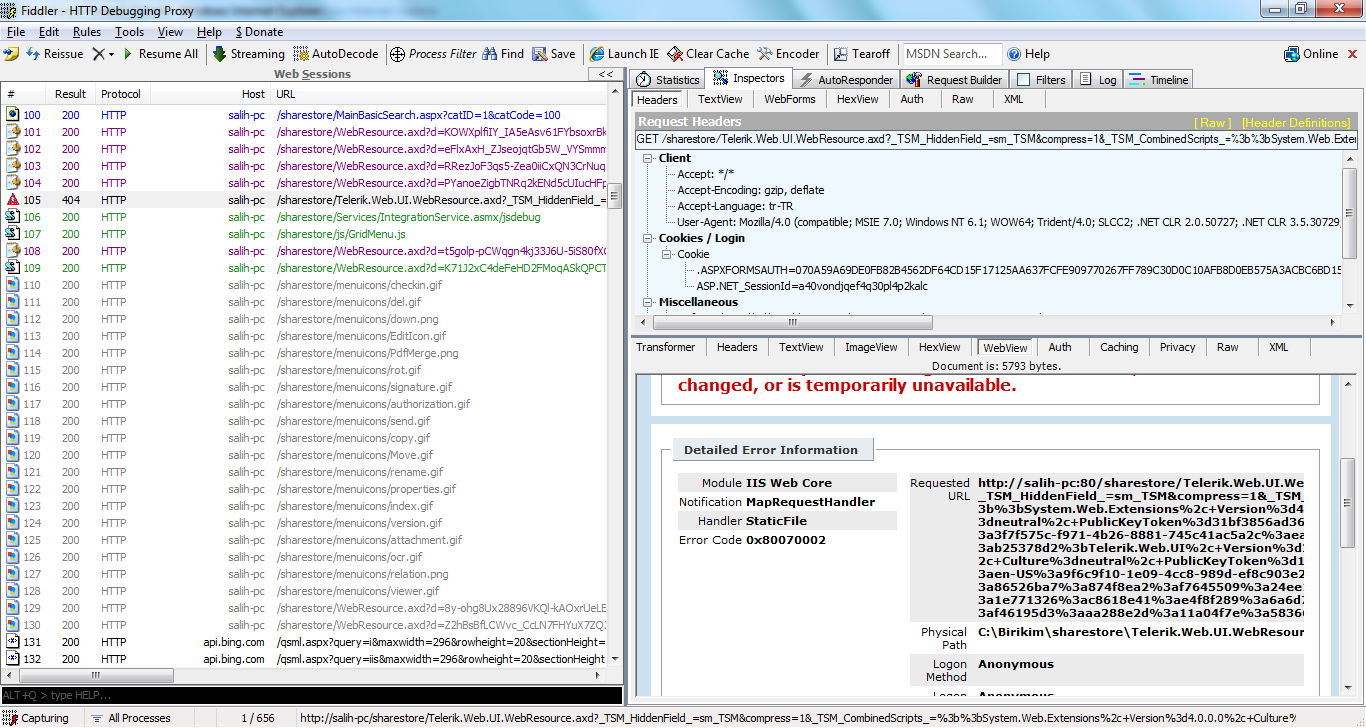Open the Timeline tab
The image size is (1366, 728).
tap(1159, 80)
